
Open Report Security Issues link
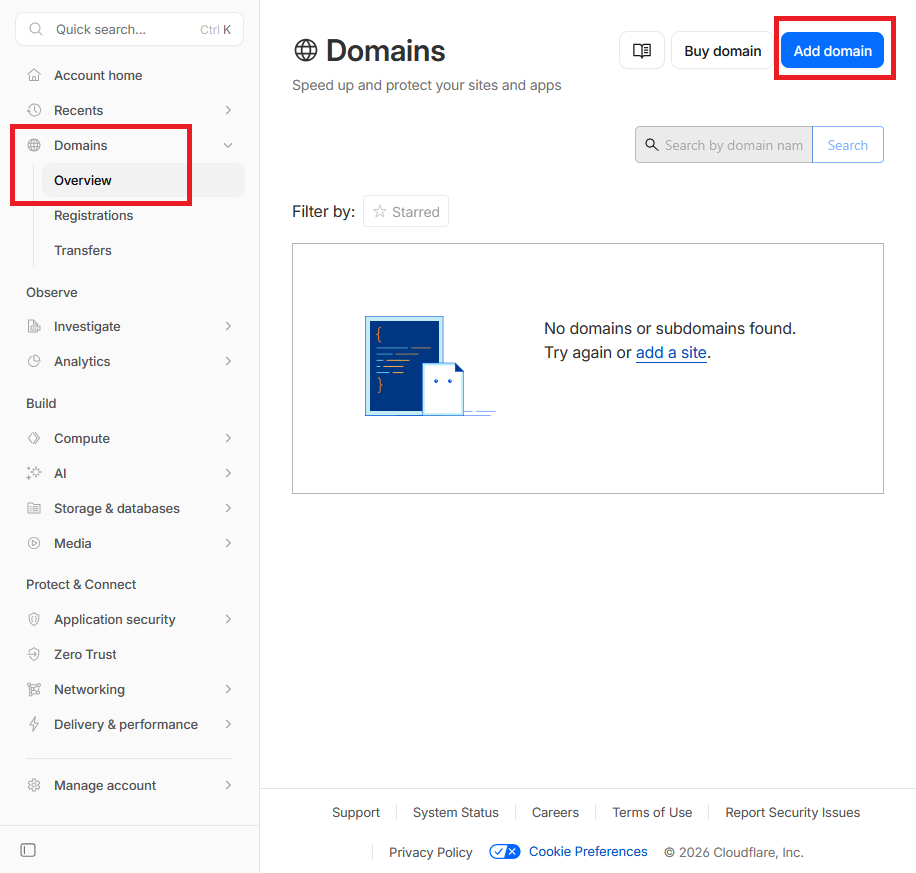793,813
